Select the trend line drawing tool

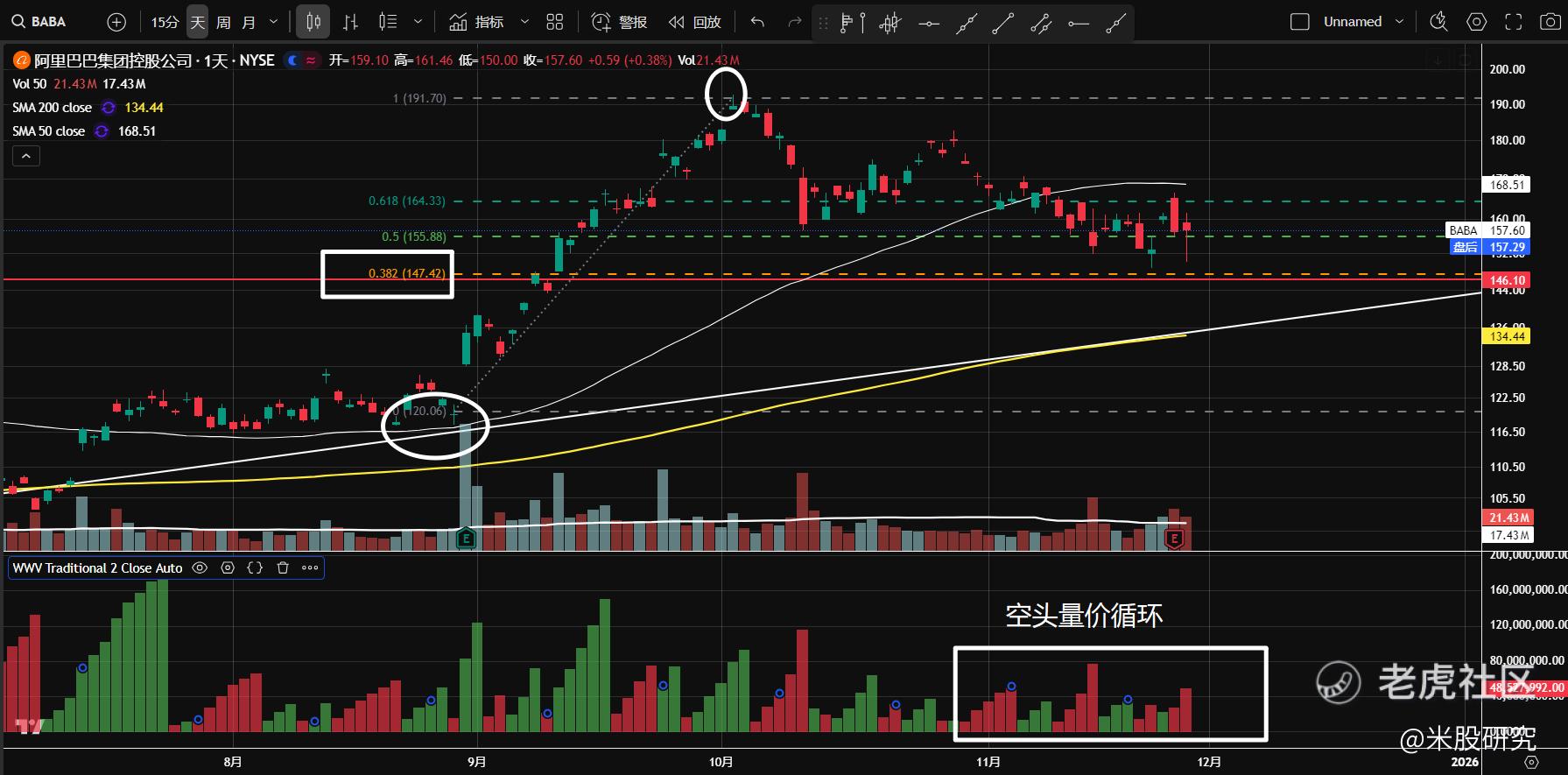click(1003, 23)
